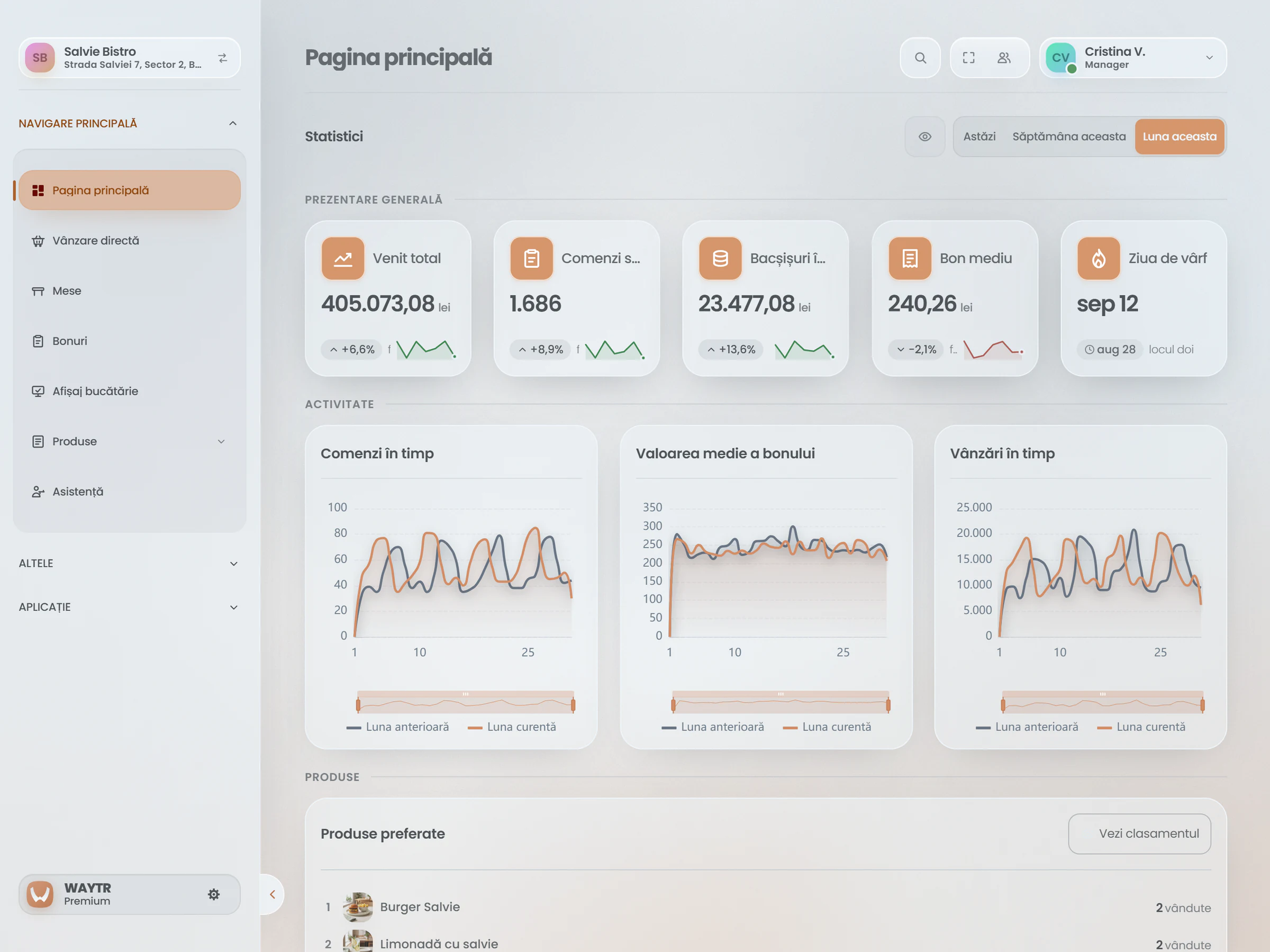
Task: Toggle Luna anterioară in Vânzări în timp legend
Action: coord(1027,727)
